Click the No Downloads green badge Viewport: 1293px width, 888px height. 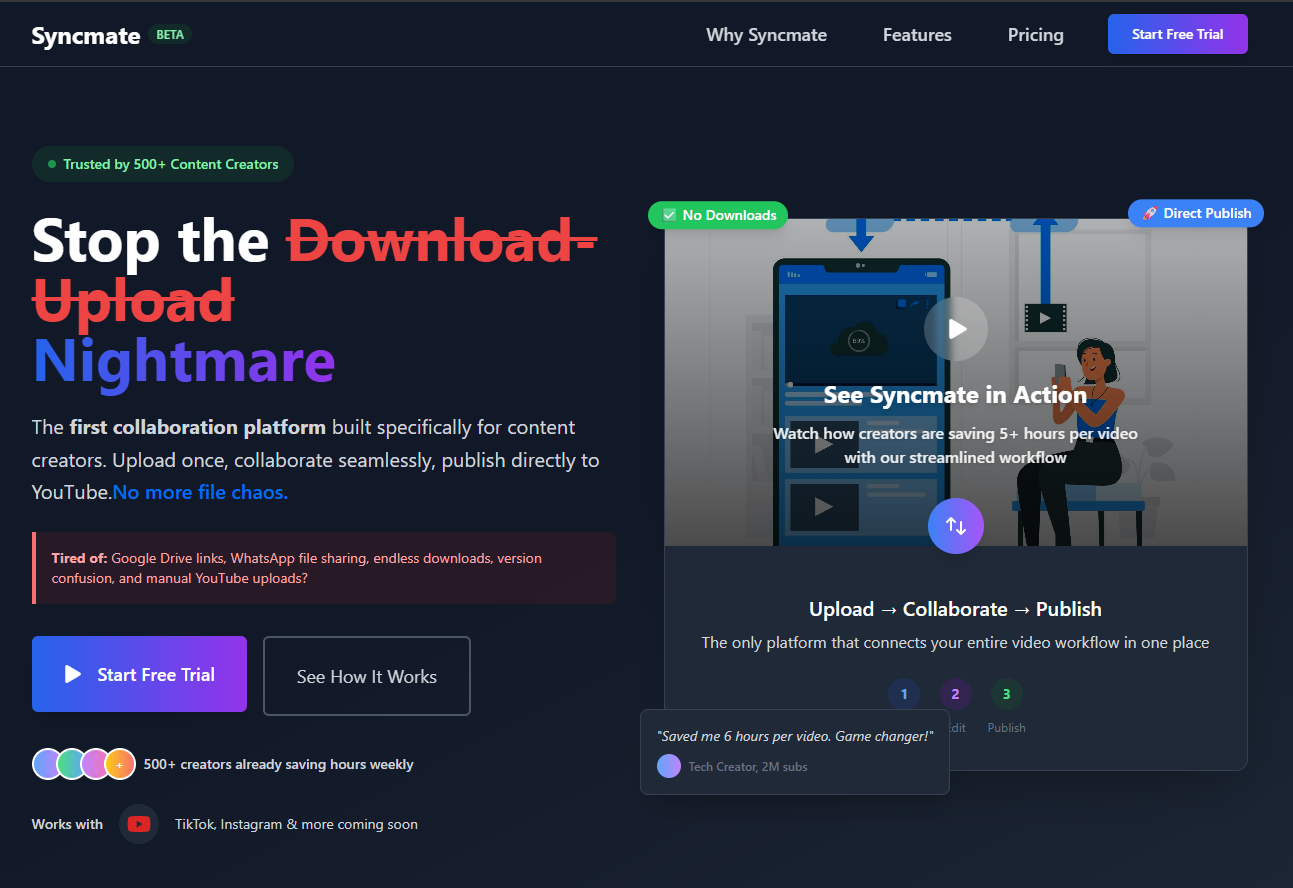[718, 215]
